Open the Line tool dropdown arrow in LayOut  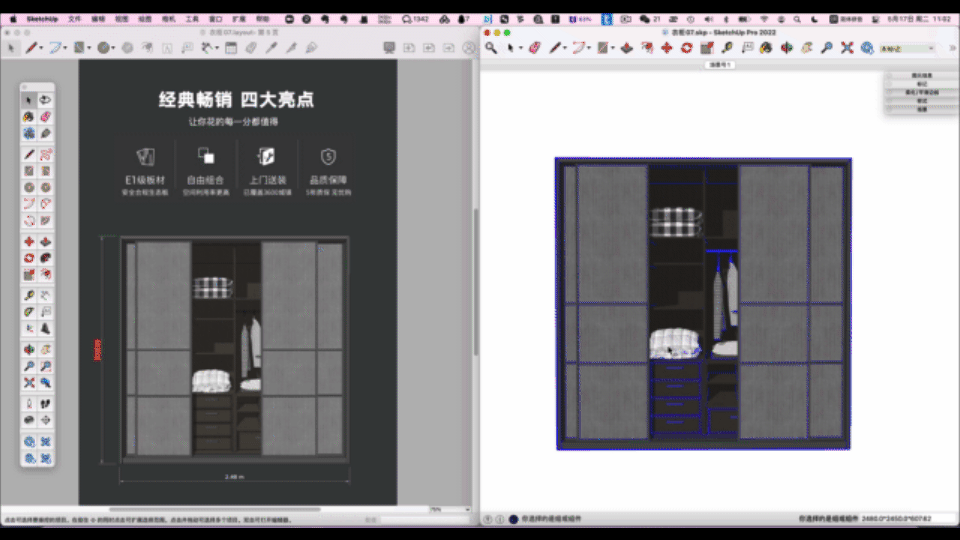(x=43, y=48)
